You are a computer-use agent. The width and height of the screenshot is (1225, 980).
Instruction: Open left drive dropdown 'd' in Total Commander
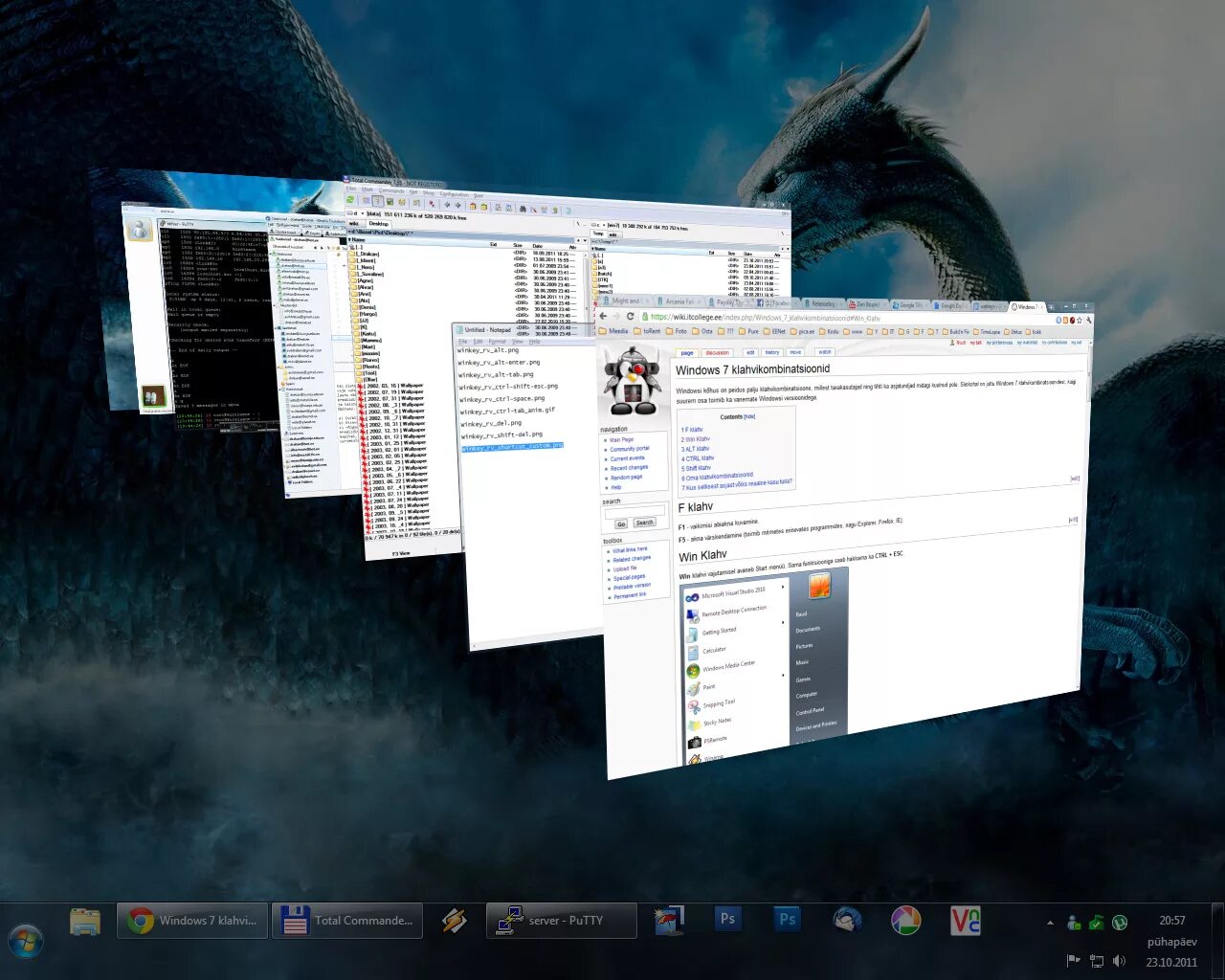356,213
